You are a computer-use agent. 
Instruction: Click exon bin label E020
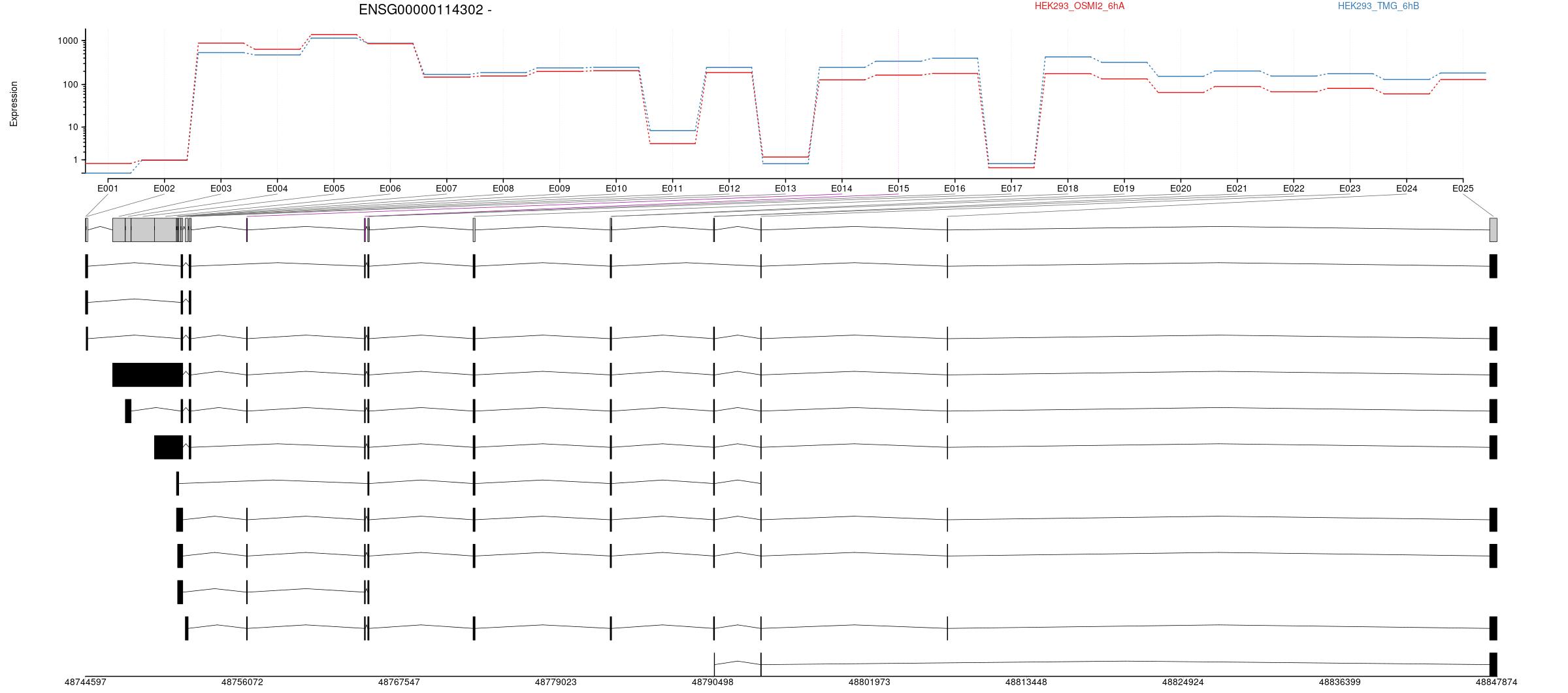point(1181,189)
